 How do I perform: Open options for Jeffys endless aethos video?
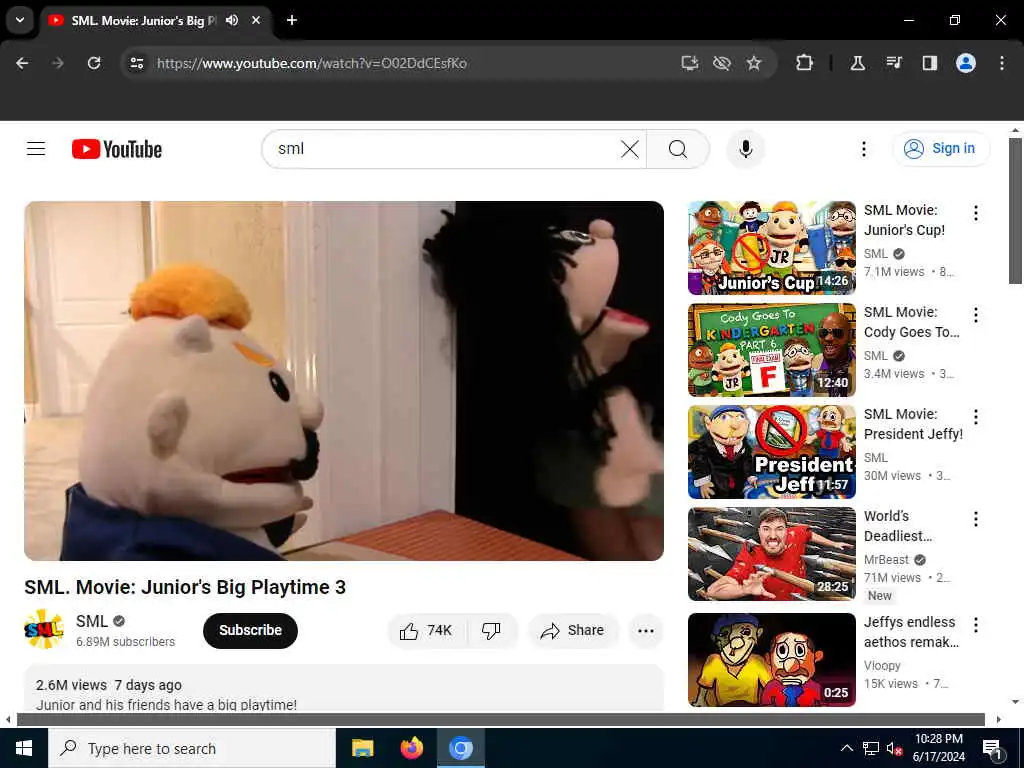(x=975, y=624)
